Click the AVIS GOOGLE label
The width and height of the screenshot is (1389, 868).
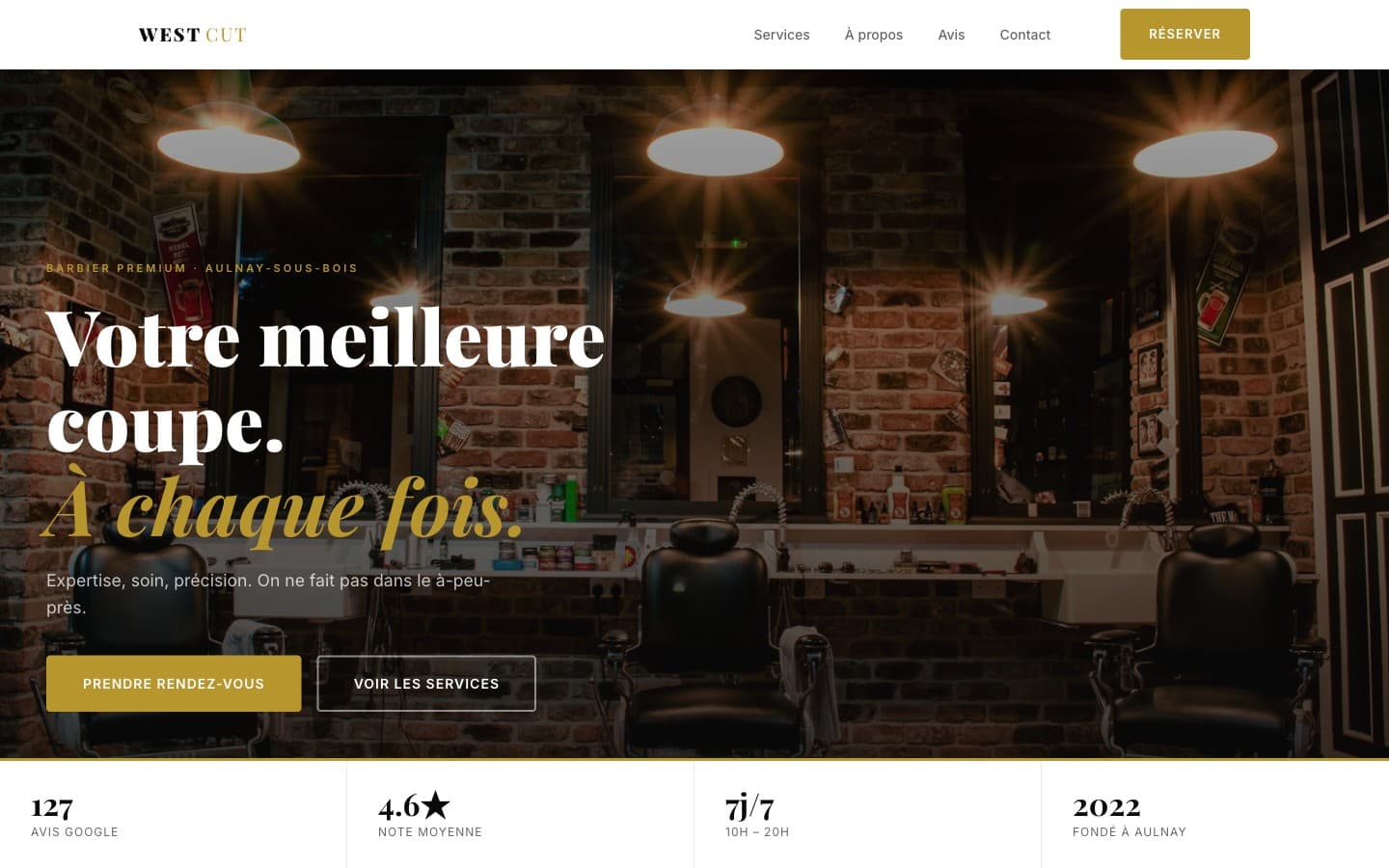pyautogui.click(x=74, y=832)
